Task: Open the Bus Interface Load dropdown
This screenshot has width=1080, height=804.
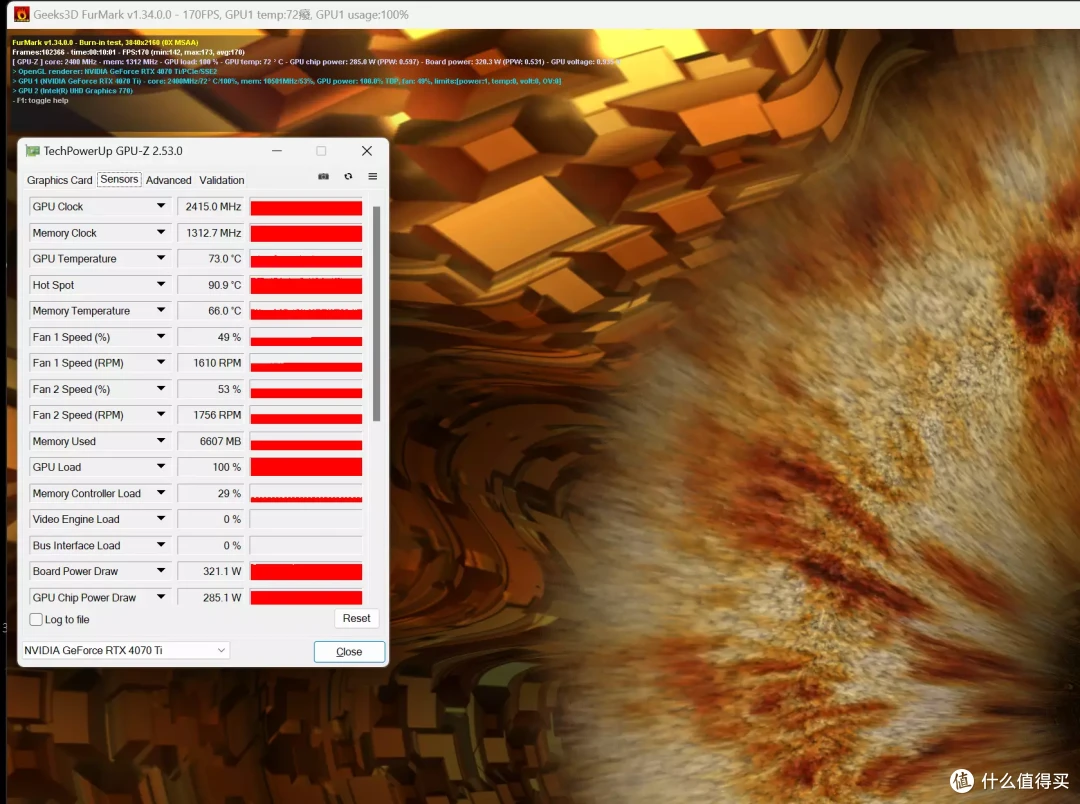Action: tap(161, 545)
